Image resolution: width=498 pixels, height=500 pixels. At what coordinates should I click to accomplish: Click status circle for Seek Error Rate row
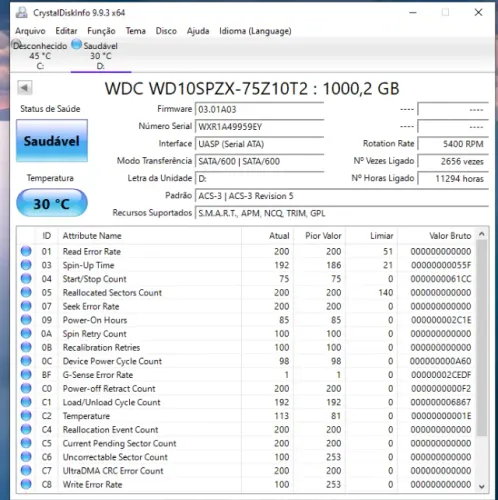point(26,306)
